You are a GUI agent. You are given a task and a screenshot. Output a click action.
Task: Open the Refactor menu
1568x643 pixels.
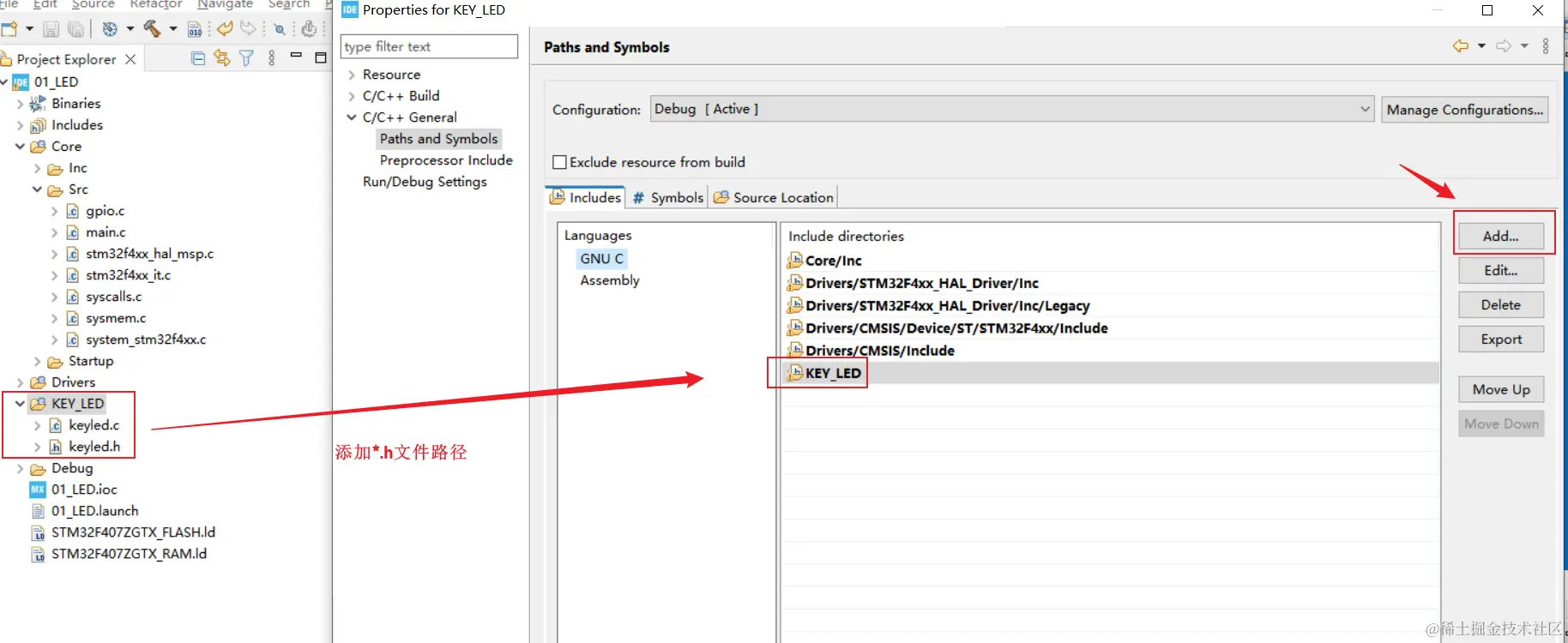(155, 4)
